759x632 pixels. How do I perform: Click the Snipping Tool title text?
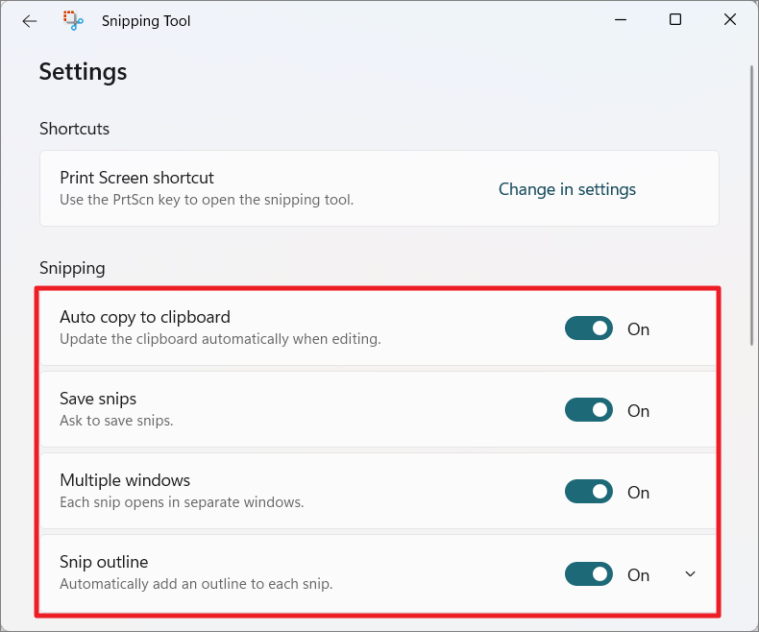(x=146, y=21)
